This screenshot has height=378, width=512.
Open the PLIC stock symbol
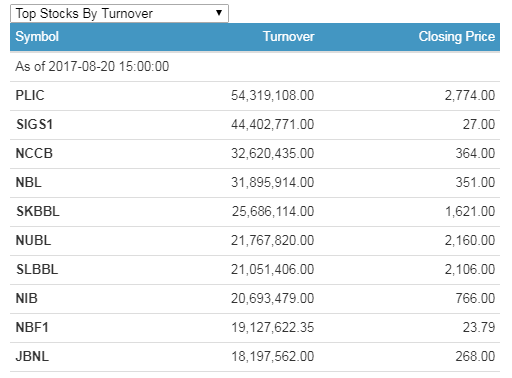(30, 95)
